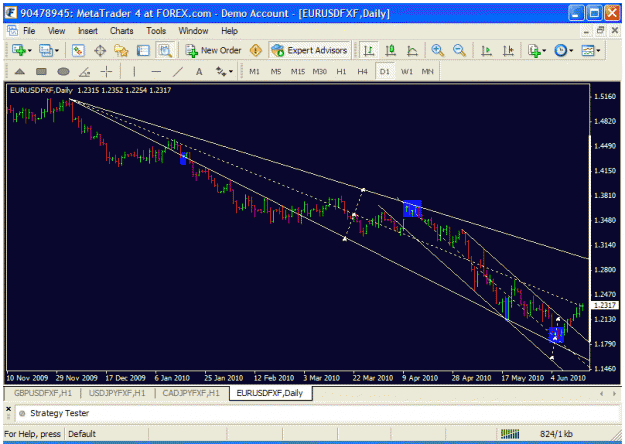Expand the New Chart dropdown arrow
The width and height of the screenshot is (625, 444).
[30, 51]
